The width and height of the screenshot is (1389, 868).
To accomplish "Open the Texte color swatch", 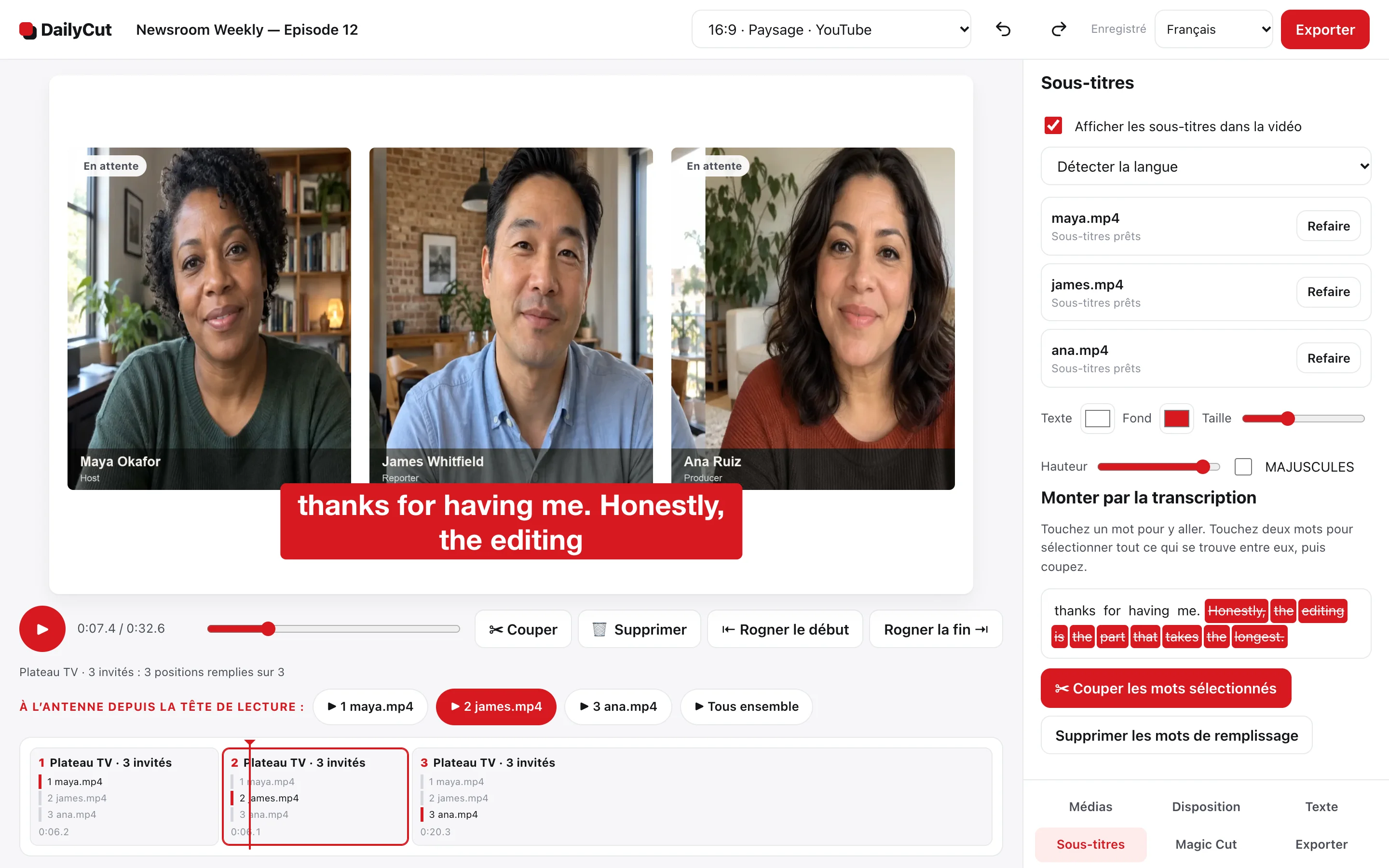I will coord(1097,419).
